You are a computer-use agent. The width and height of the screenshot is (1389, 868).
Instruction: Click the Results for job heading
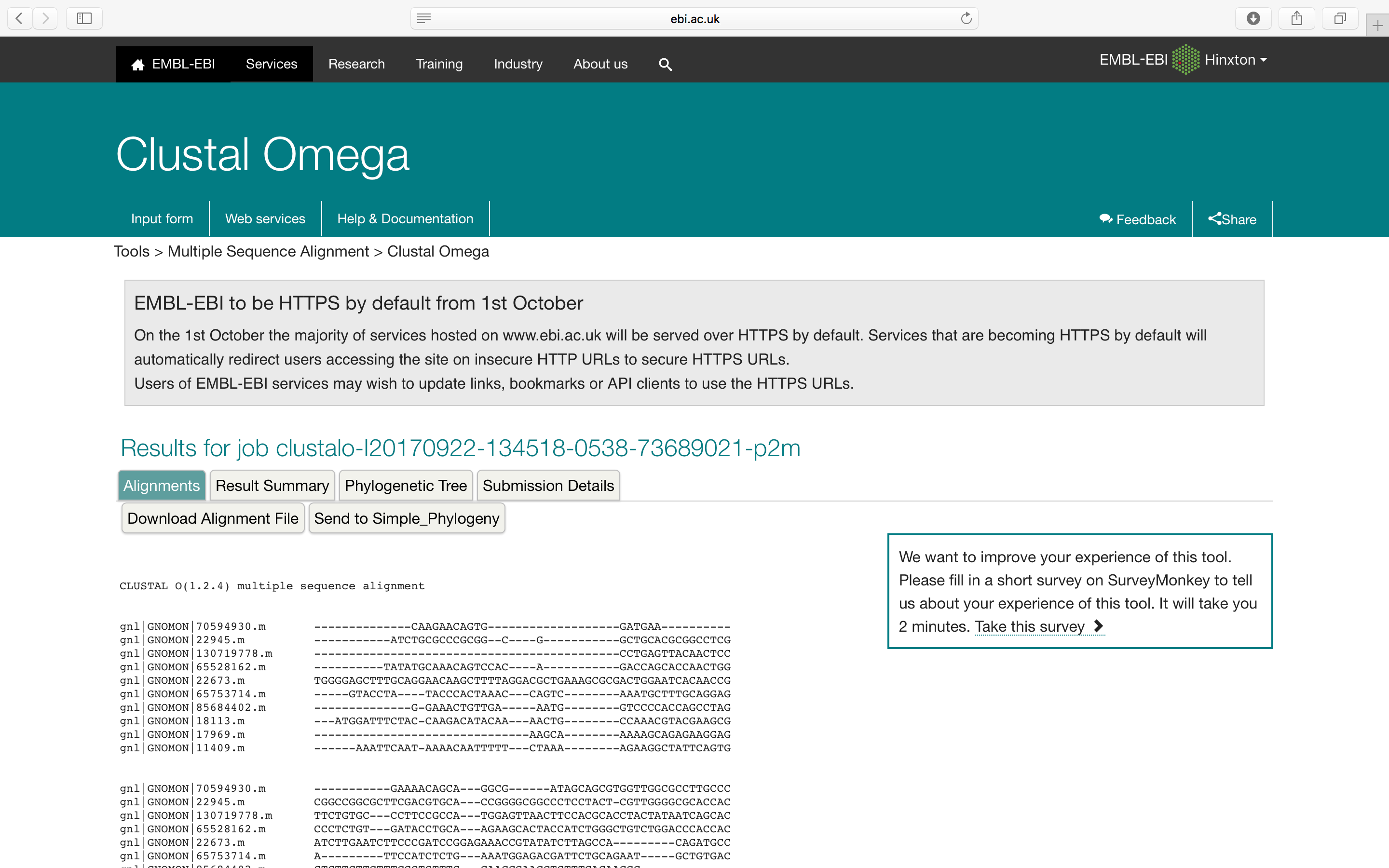pos(460,448)
